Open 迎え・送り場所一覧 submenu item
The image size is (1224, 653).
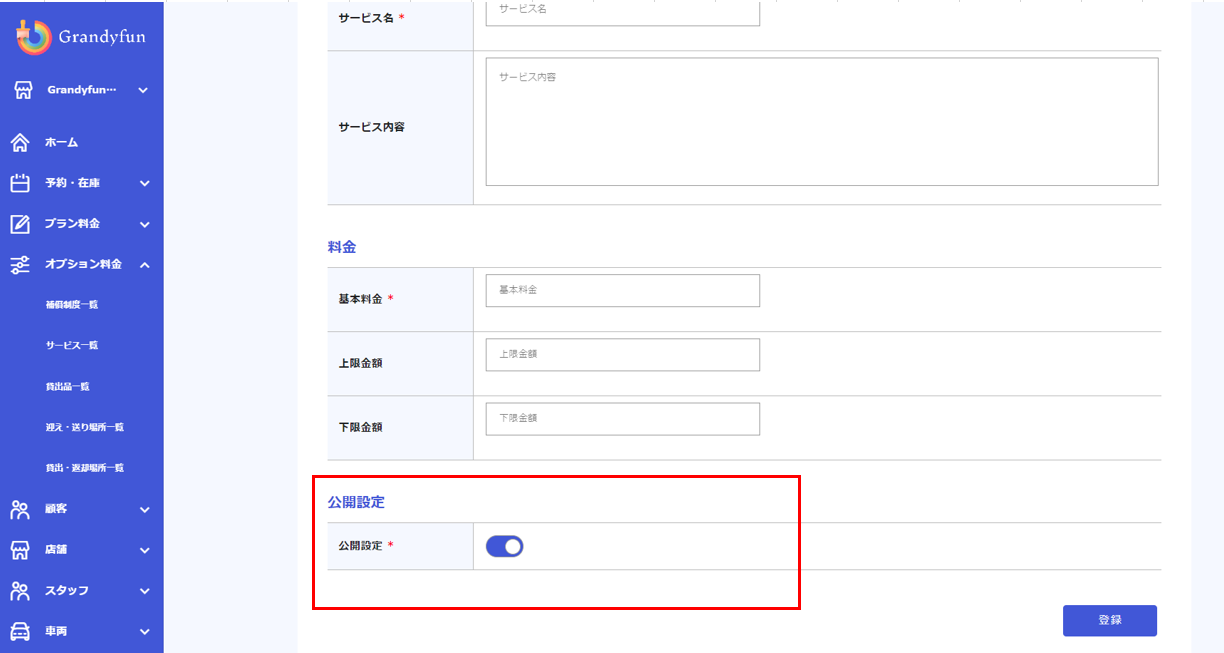(x=85, y=427)
